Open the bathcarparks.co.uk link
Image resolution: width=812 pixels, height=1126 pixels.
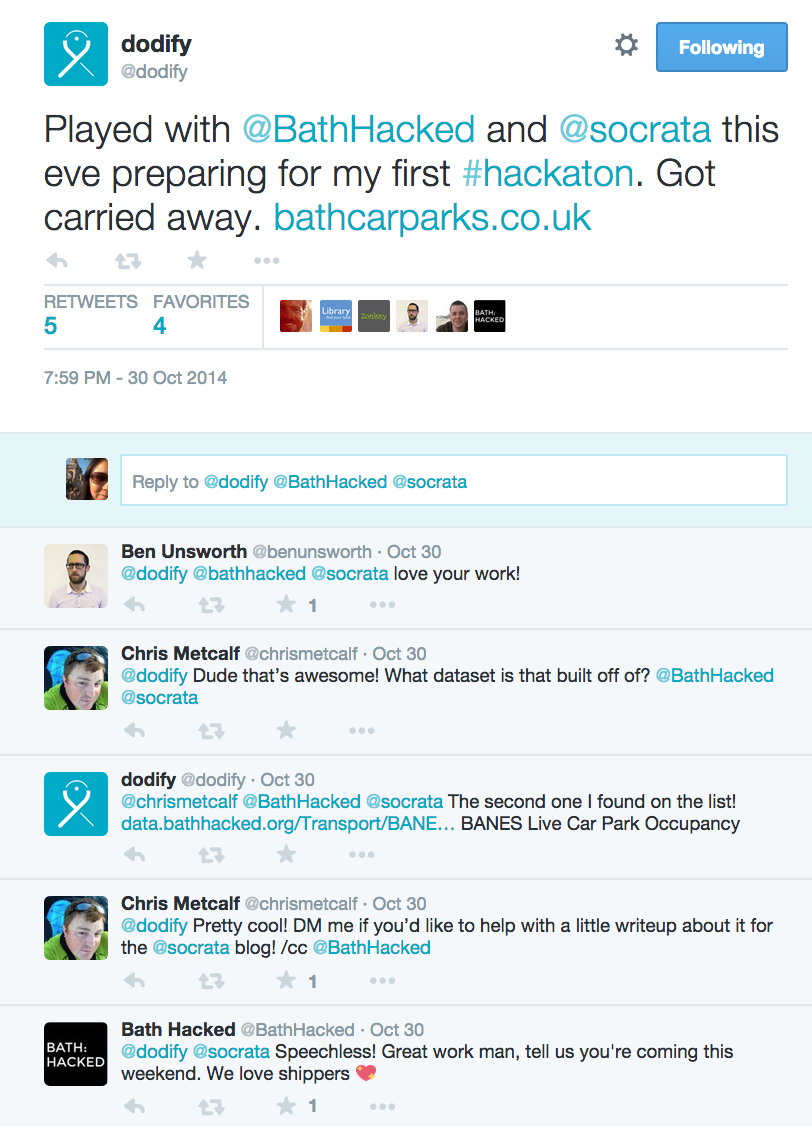[x=432, y=218]
